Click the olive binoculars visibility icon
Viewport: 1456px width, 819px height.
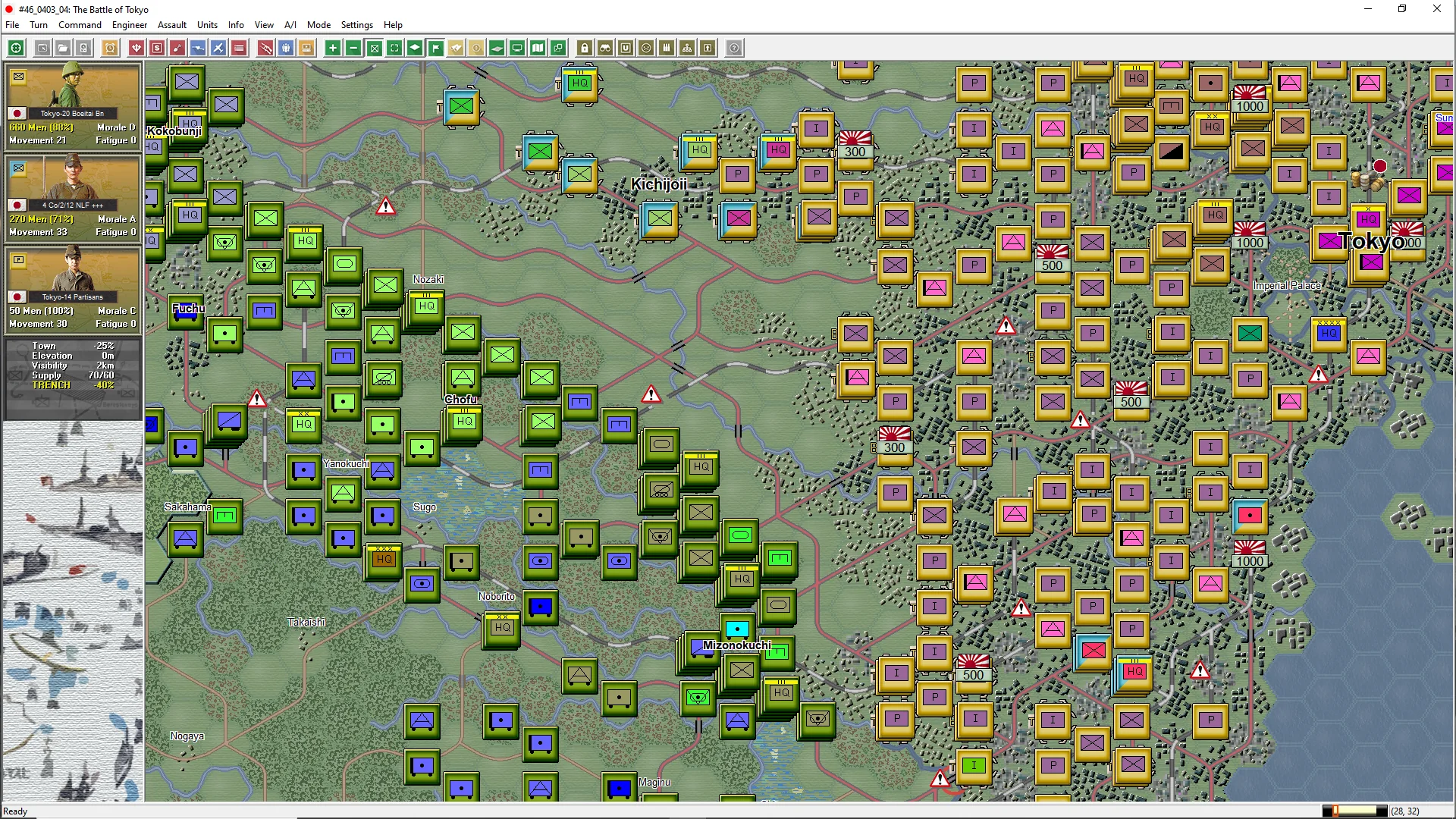click(x=605, y=48)
